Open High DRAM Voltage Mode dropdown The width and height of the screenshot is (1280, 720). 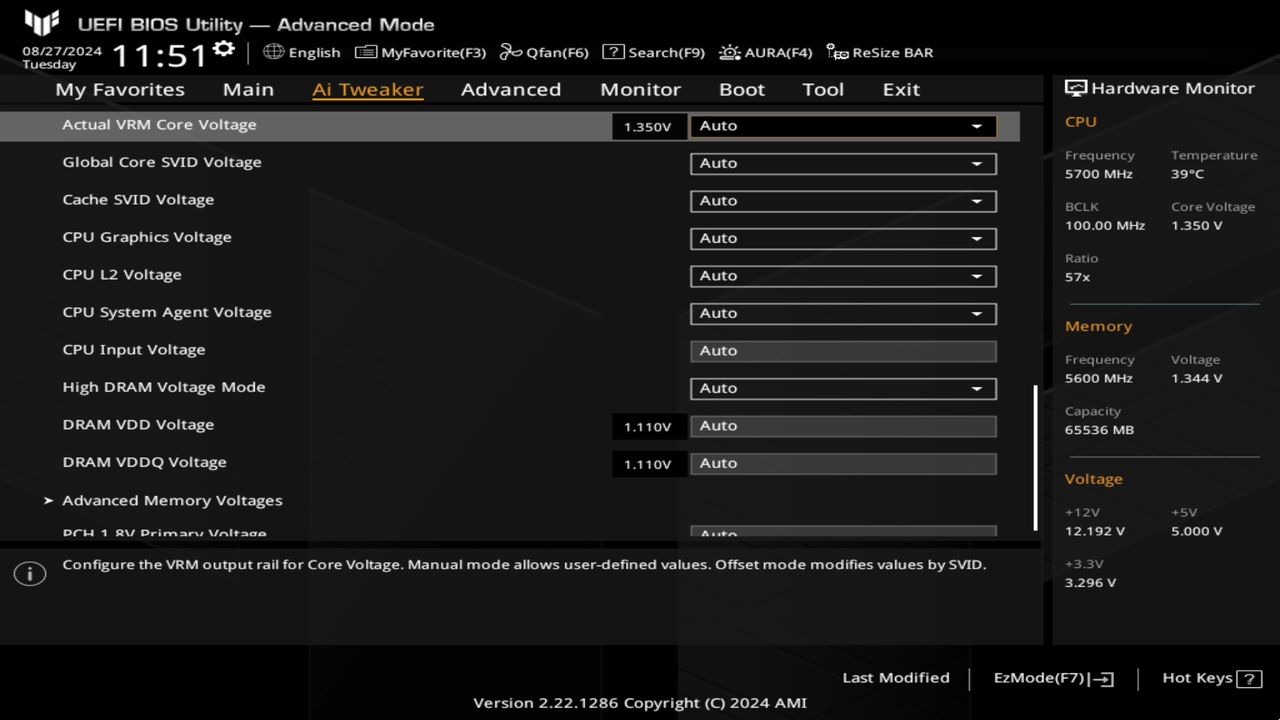click(x=843, y=388)
